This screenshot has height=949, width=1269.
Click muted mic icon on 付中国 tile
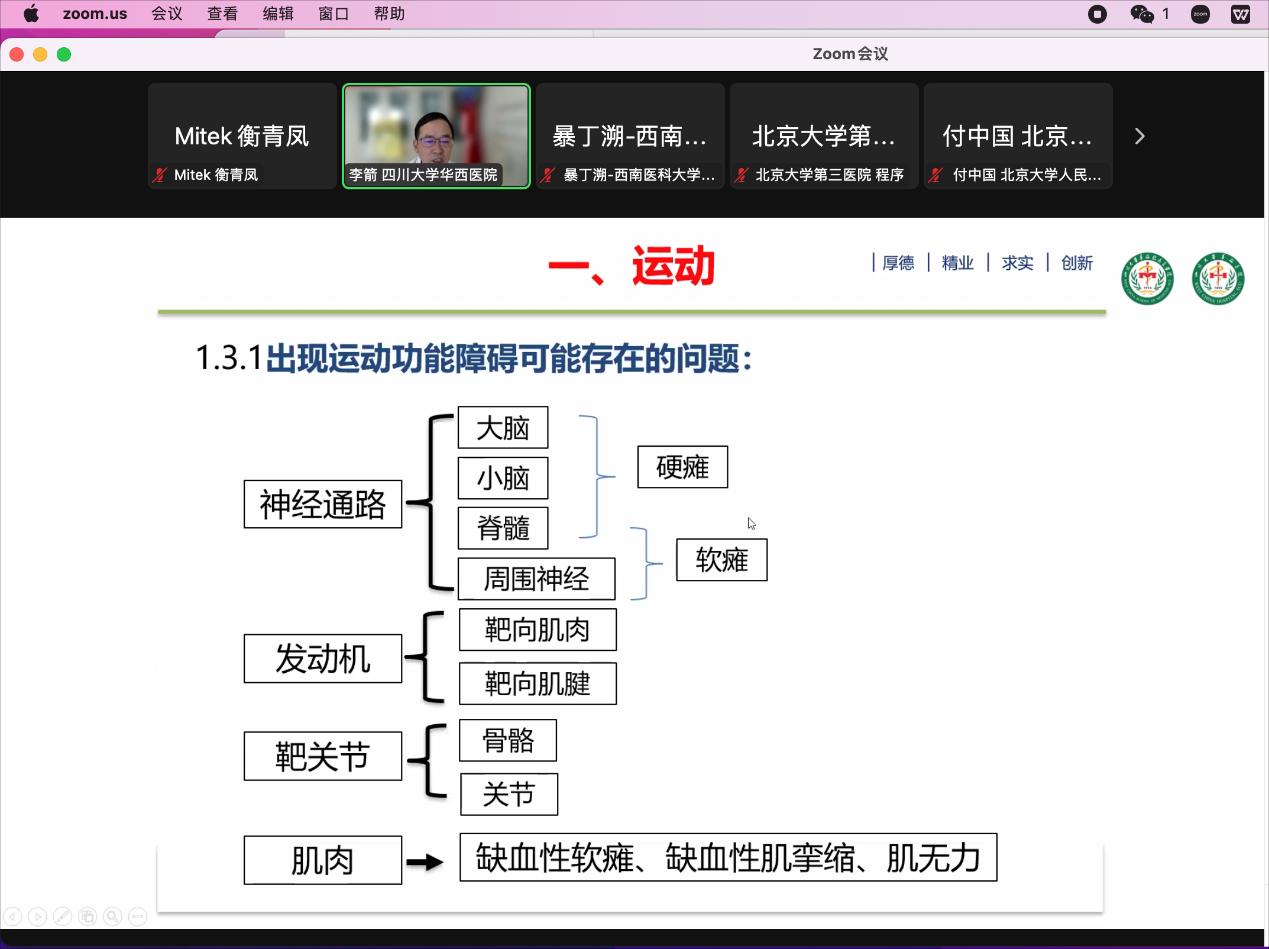(x=936, y=175)
